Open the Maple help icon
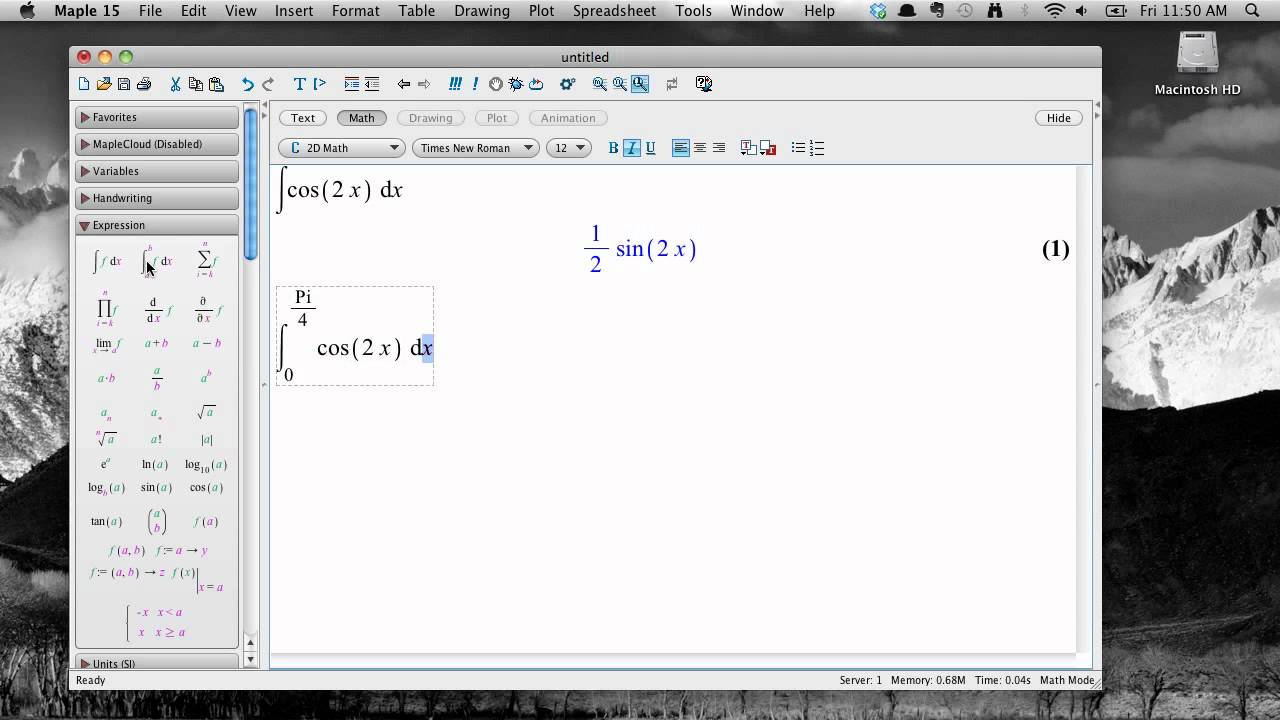Viewport: 1280px width, 720px height. pos(703,84)
